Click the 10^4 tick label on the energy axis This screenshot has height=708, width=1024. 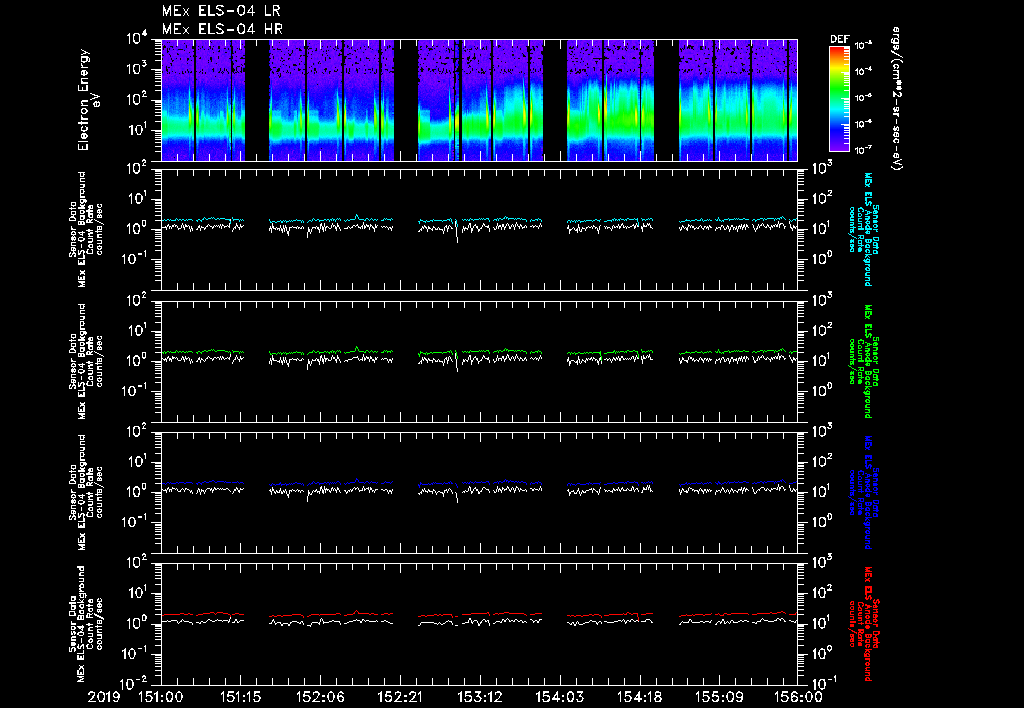pos(136,39)
